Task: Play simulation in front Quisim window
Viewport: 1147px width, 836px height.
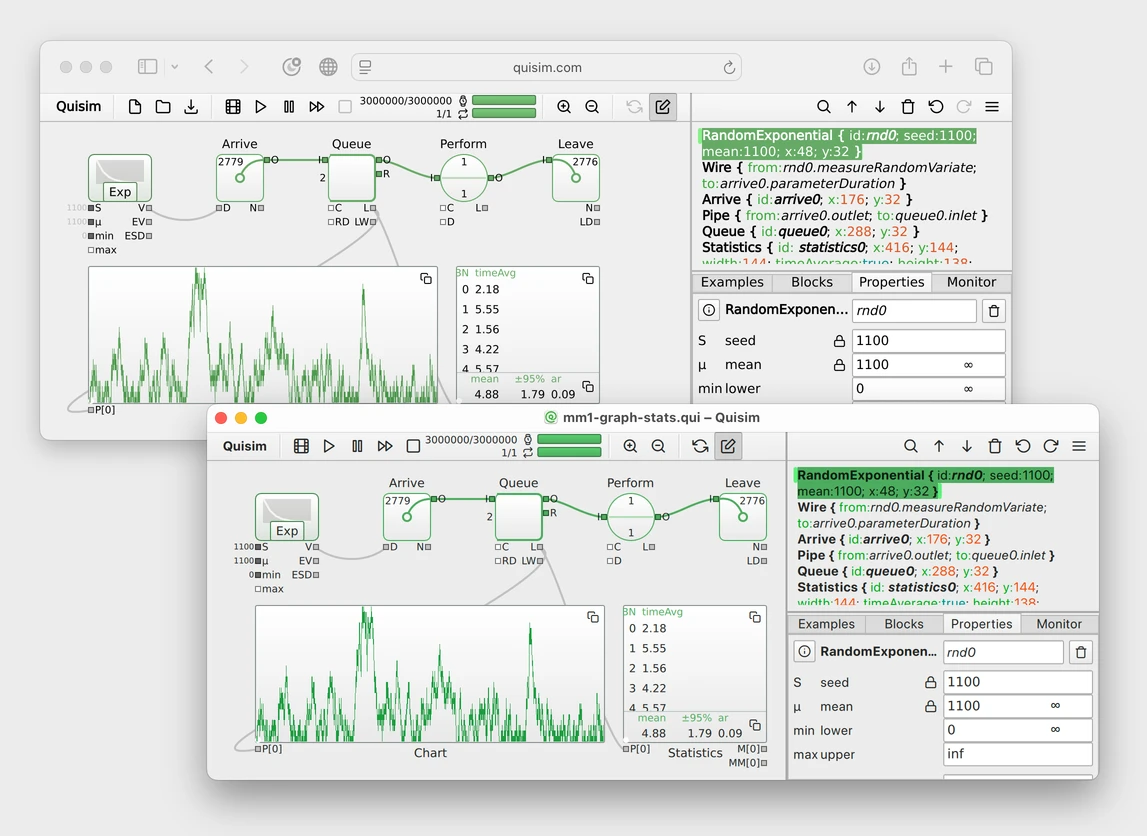Action: click(329, 446)
